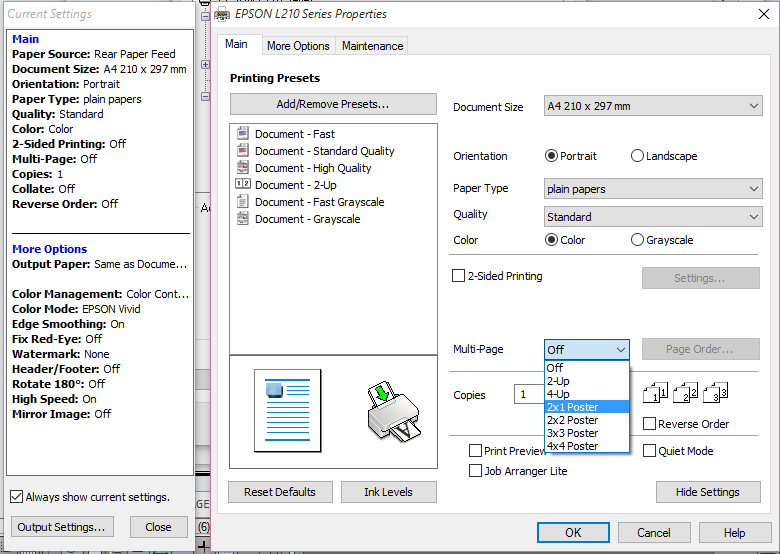
Task: Click the Cancel button
Action: point(654,533)
